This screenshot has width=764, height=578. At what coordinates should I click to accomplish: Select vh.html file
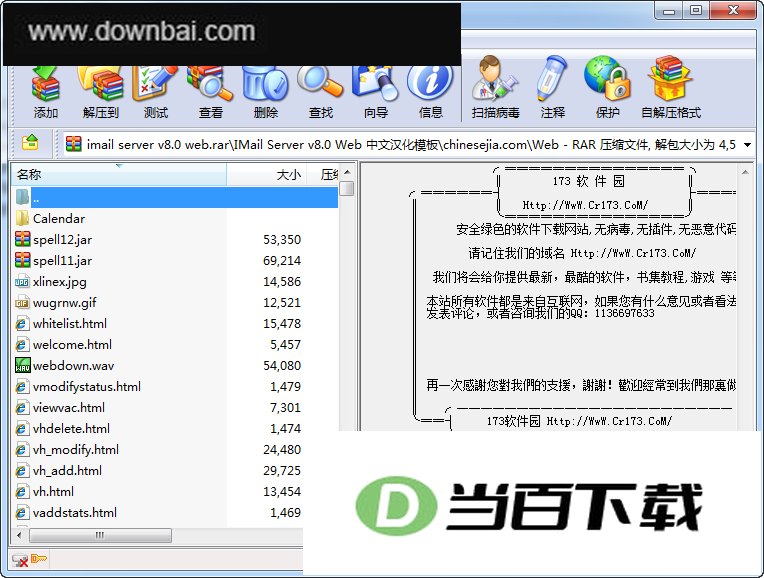pyautogui.click(x=53, y=491)
